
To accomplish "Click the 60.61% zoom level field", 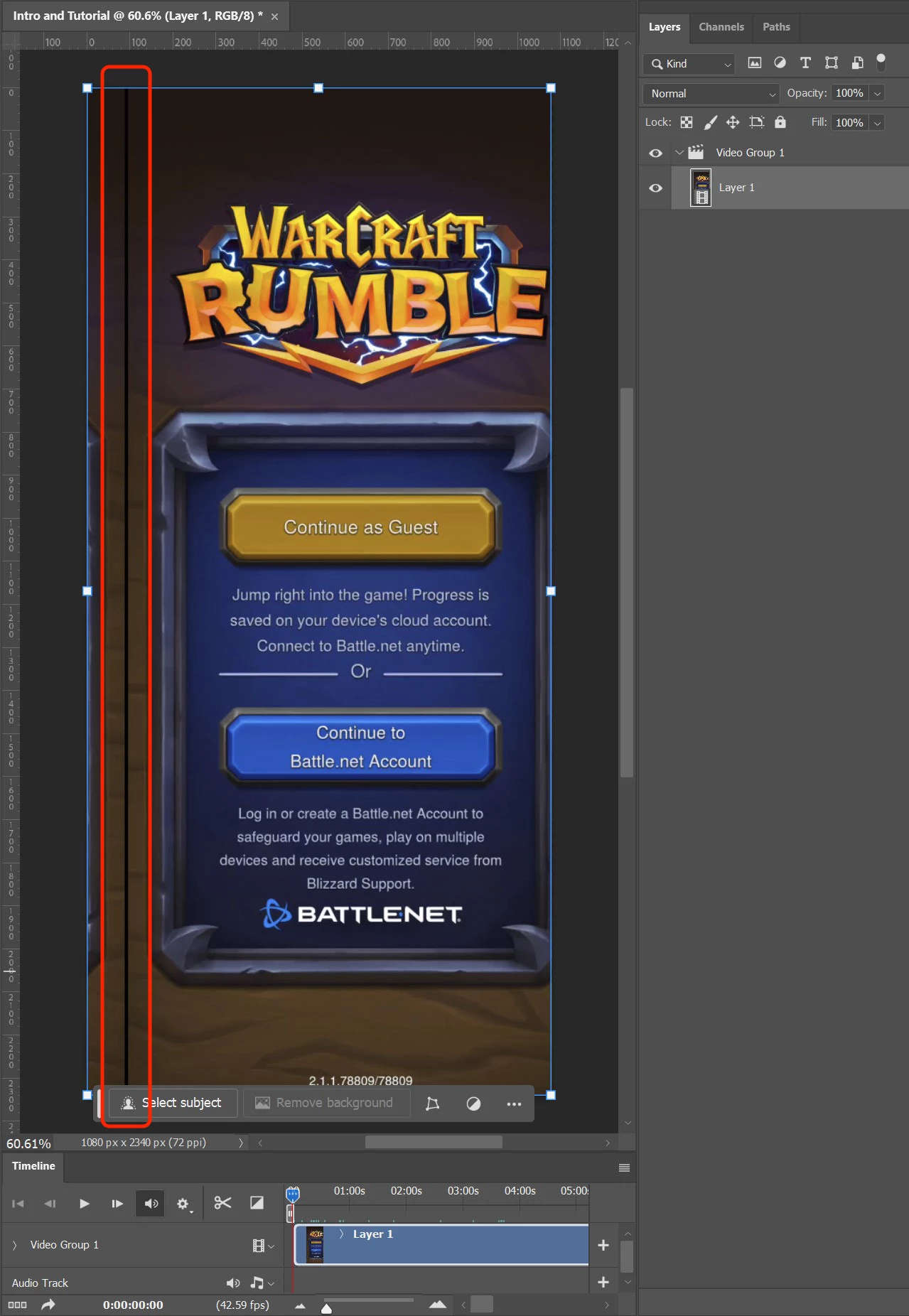I will [x=28, y=1143].
